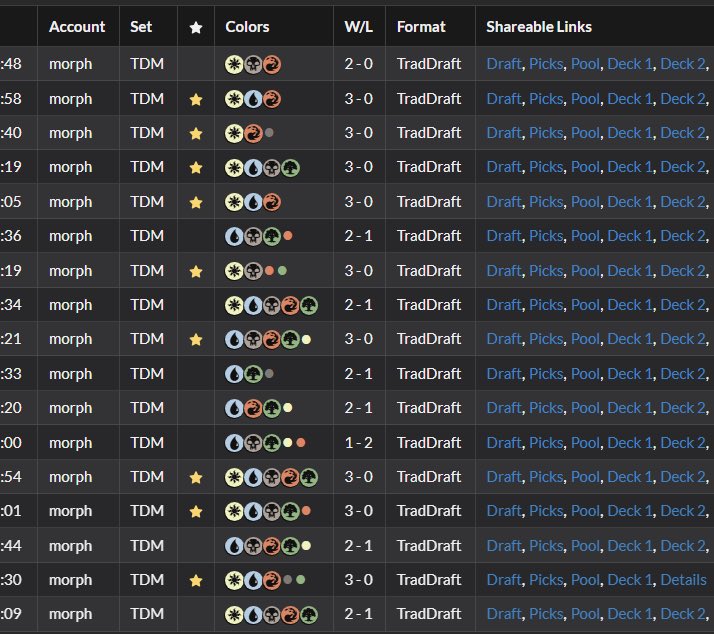Open the Picks link in the :21 row
Screen dimensions: 714x634
pos(546,339)
